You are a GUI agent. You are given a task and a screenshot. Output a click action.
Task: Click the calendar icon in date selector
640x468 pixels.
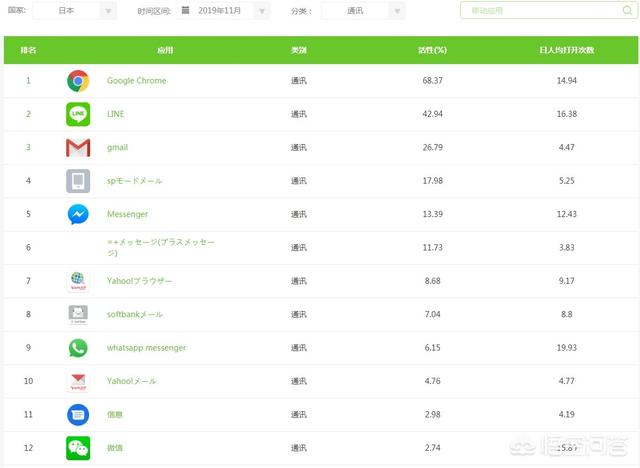(x=185, y=10)
